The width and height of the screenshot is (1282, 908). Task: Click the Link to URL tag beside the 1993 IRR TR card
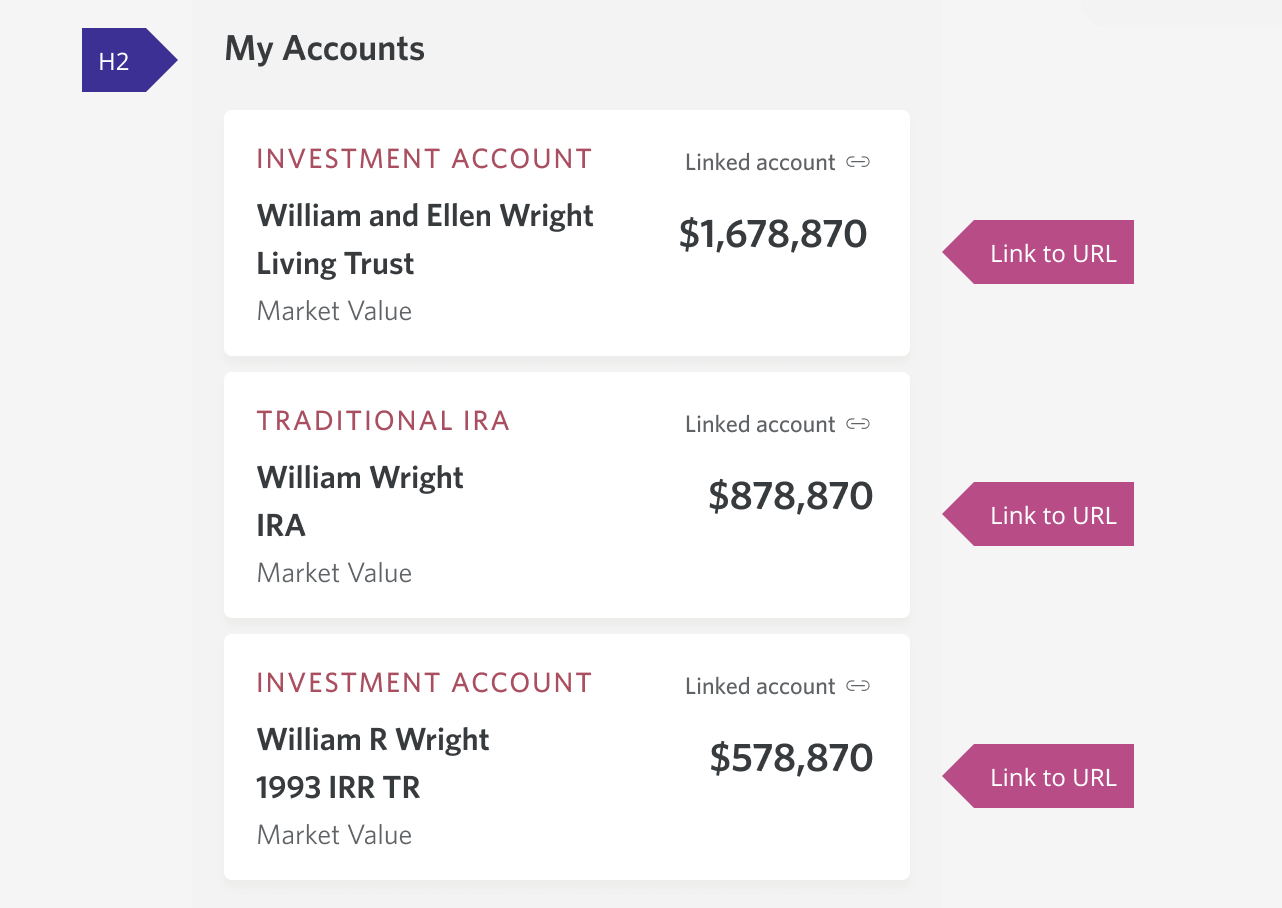point(1050,777)
